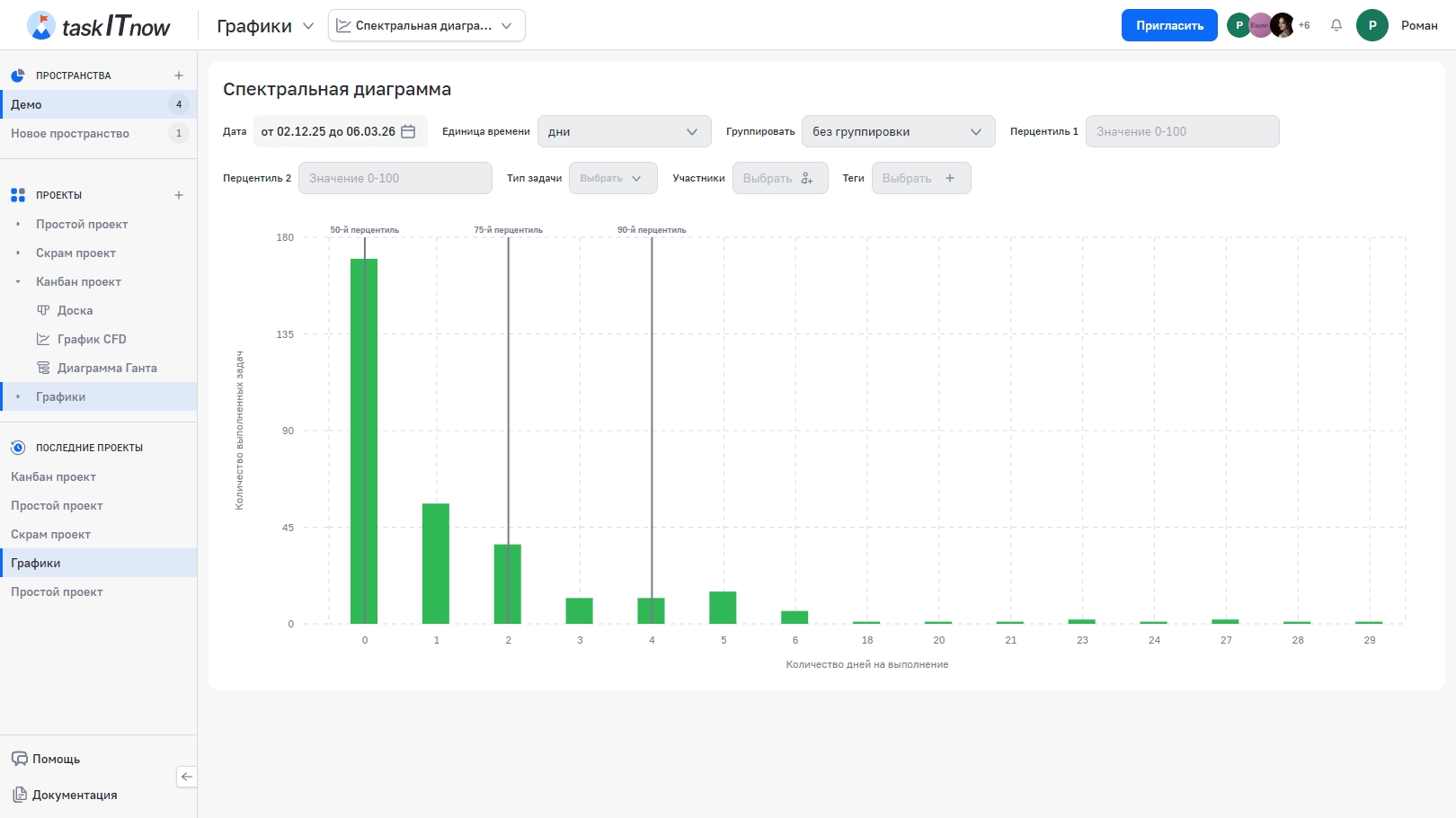Click the notification bell icon
The width and height of the screenshot is (1456, 818).
point(1336,25)
